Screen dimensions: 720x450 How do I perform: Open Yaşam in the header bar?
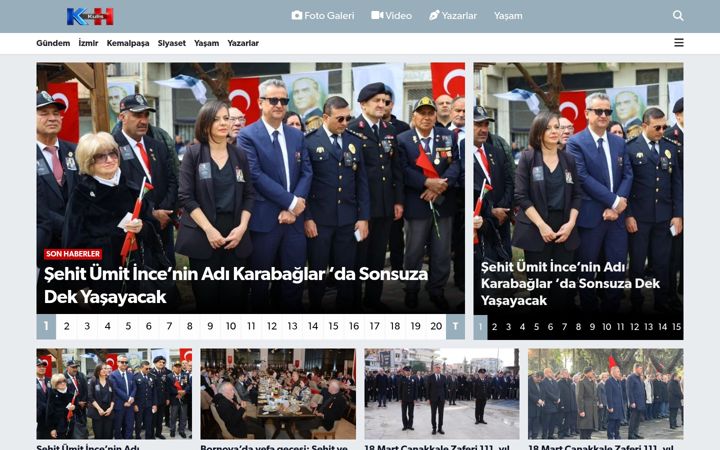(x=508, y=16)
